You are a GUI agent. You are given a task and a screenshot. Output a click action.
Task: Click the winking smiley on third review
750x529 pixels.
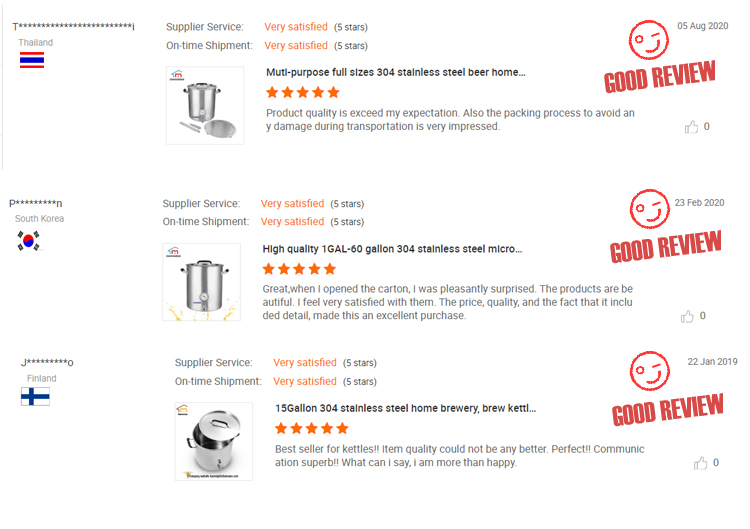click(x=649, y=371)
